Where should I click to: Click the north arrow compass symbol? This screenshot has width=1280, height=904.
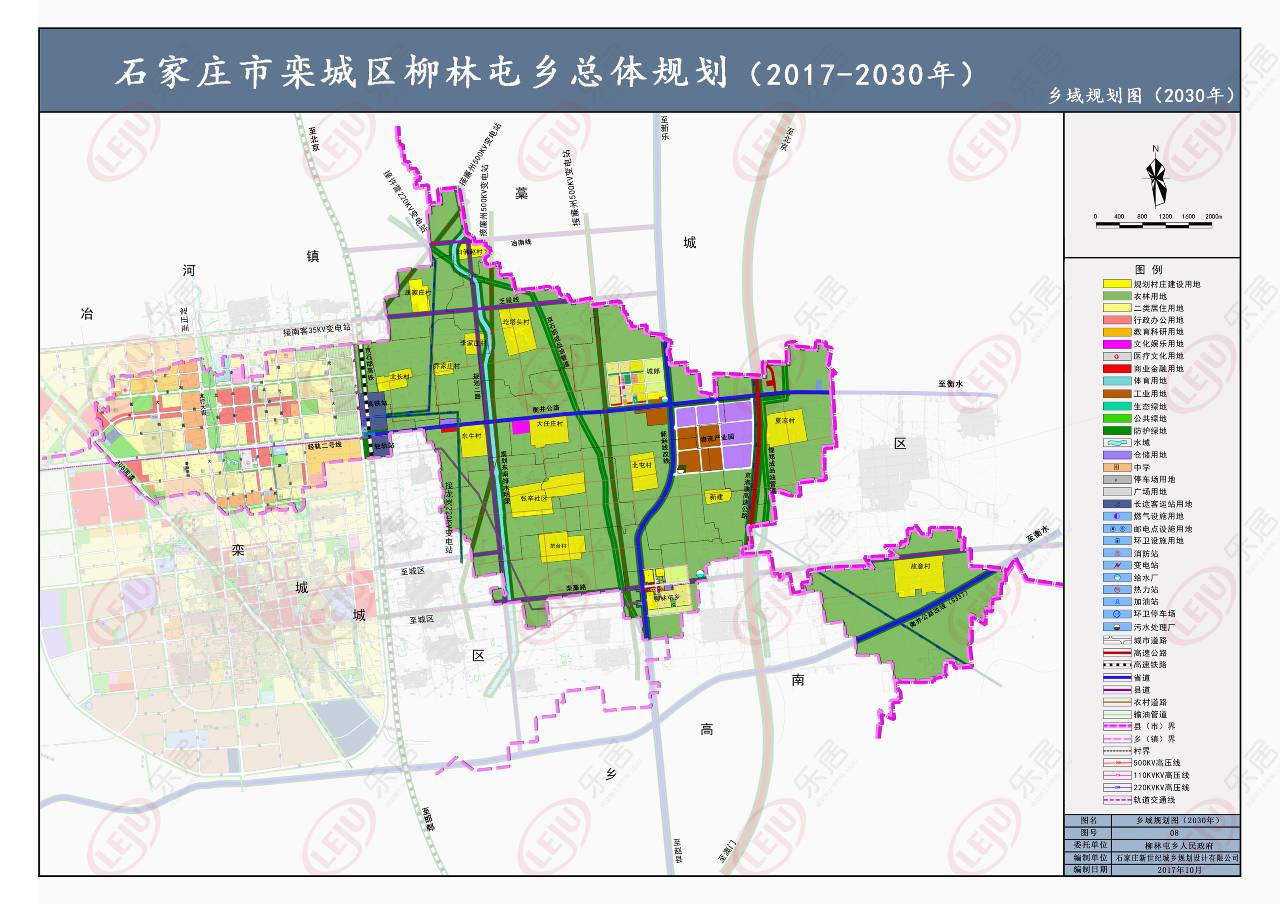click(x=1155, y=178)
